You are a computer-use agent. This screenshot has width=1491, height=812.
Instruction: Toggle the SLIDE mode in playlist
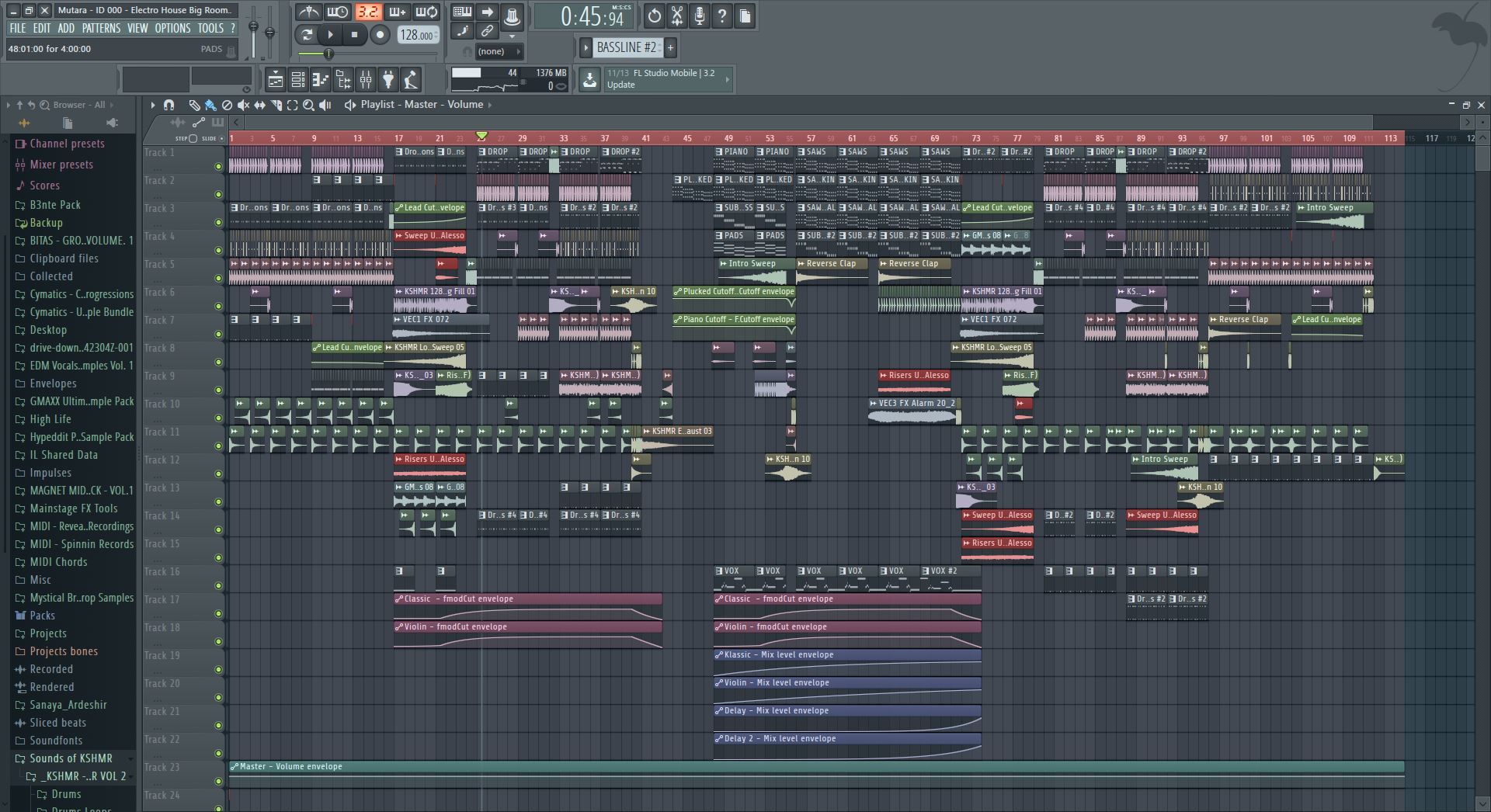[x=222, y=138]
